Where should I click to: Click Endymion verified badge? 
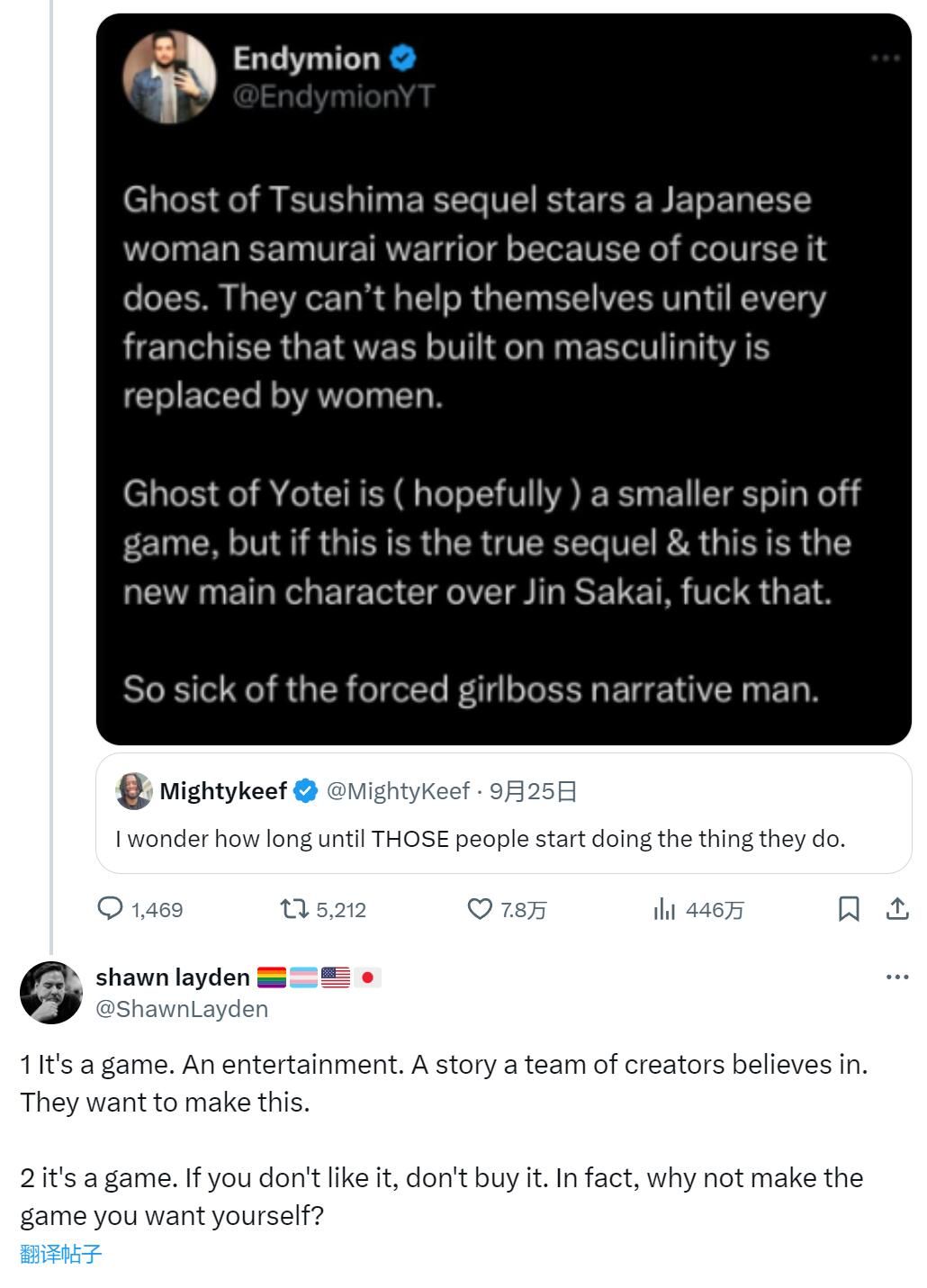tap(402, 59)
